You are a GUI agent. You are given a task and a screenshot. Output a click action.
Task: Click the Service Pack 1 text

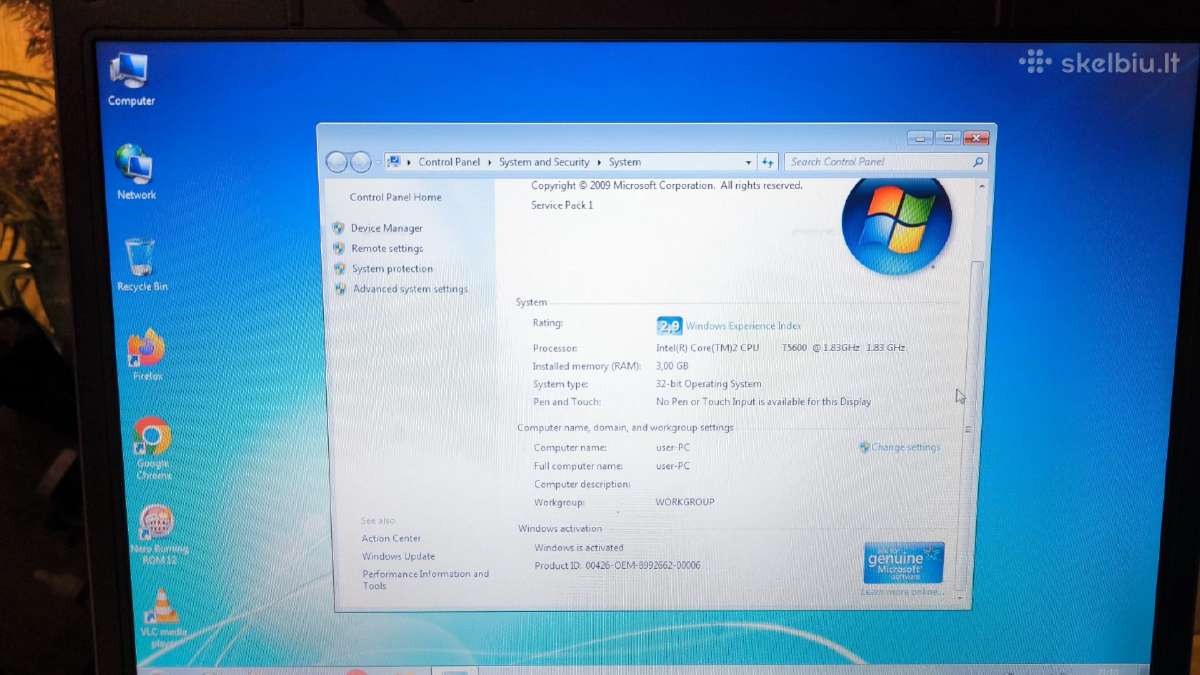coord(562,205)
